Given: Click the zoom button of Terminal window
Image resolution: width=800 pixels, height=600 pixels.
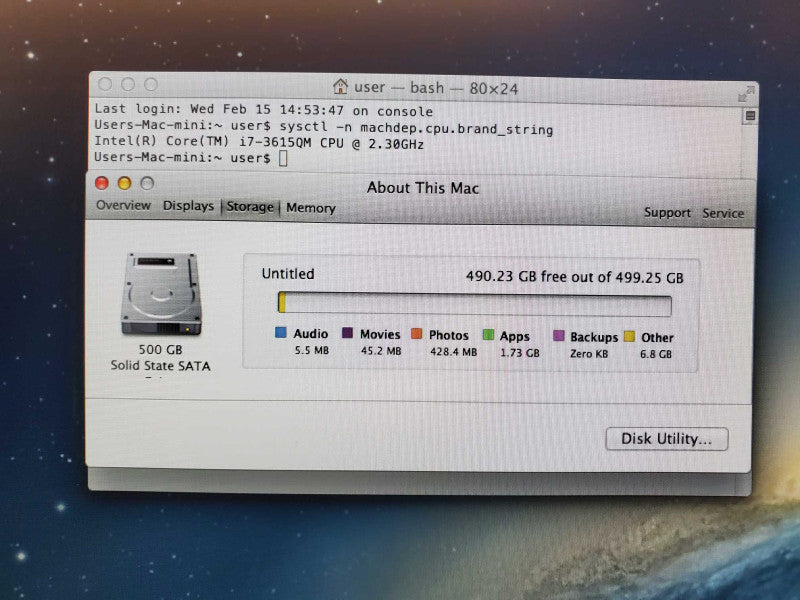Looking at the screenshot, I should [x=151, y=85].
